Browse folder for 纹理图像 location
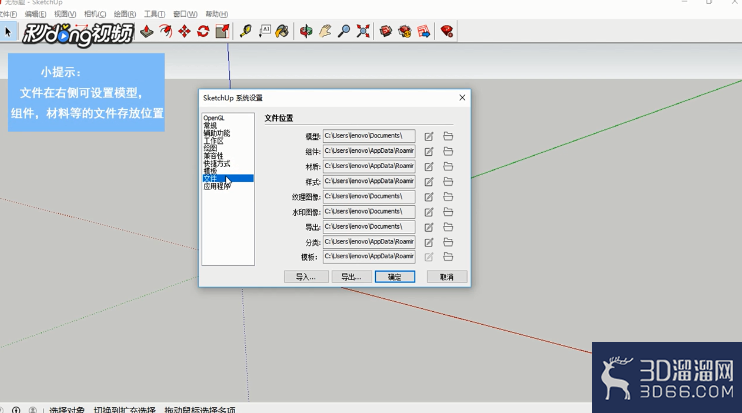 point(448,197)
